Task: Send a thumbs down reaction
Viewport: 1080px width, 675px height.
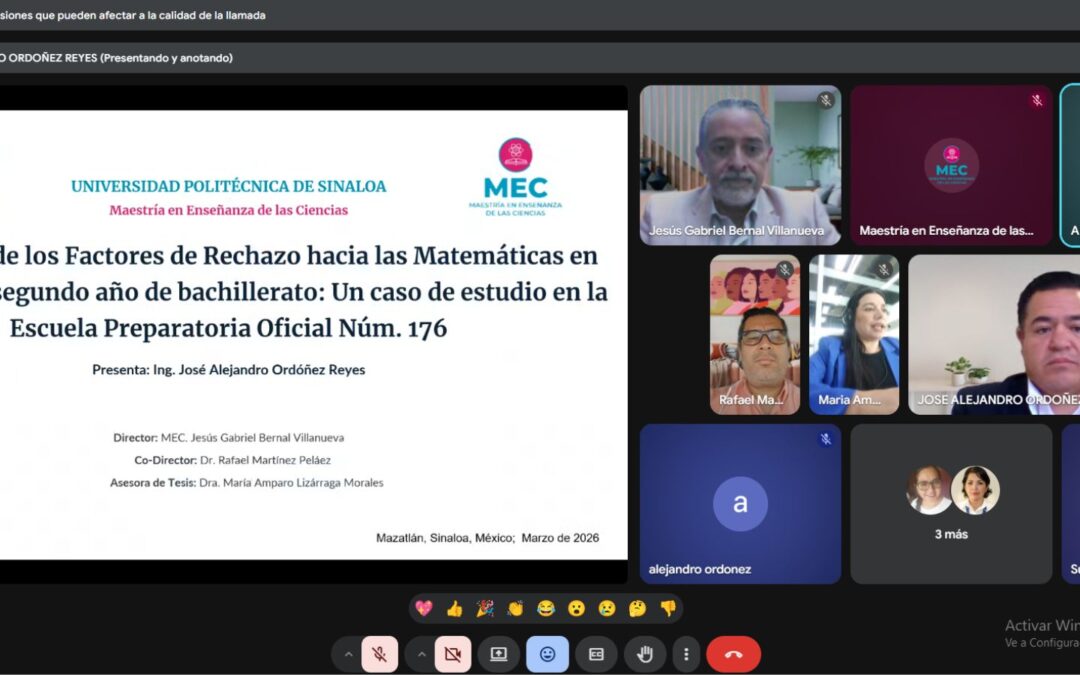Action: pyautogui.click(x=668, y=608)
